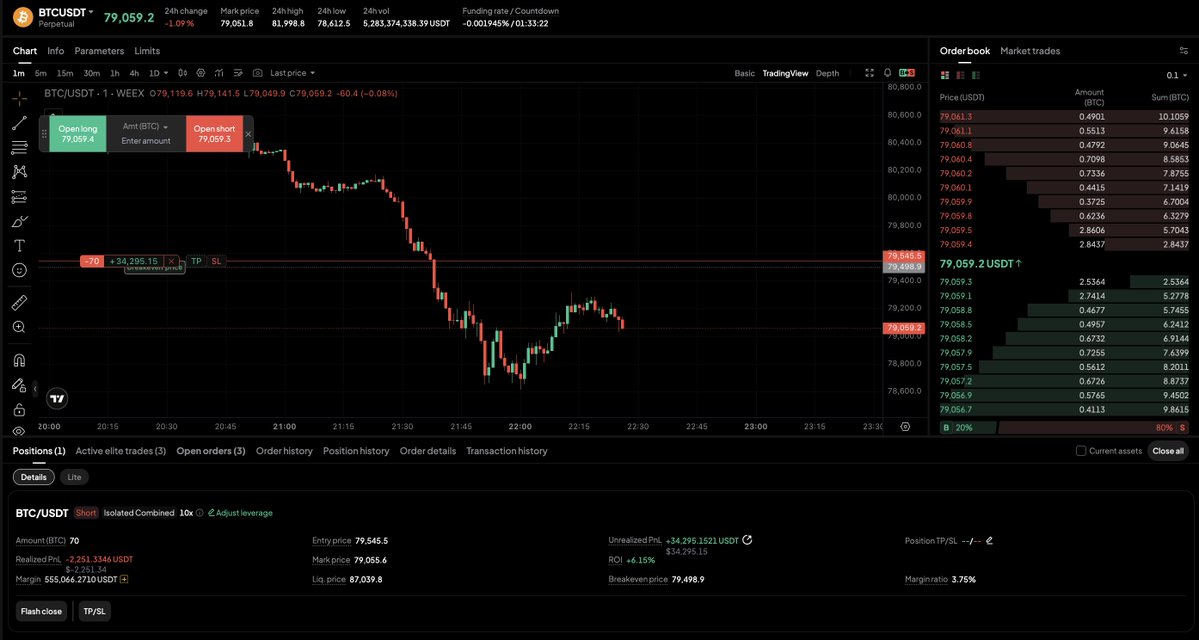Click the drawing edit icon beside indicators
The width and height of the screenshot is (1199, 640).
[238, 73]
